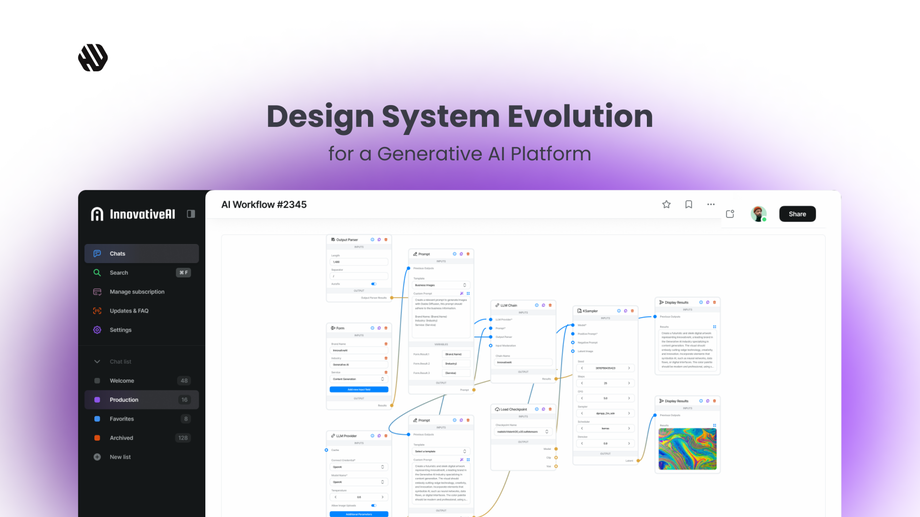Image resolution: width=920 pixels, height=517 pixels.
Task: Click the Share button
Action: coord(797,214)
